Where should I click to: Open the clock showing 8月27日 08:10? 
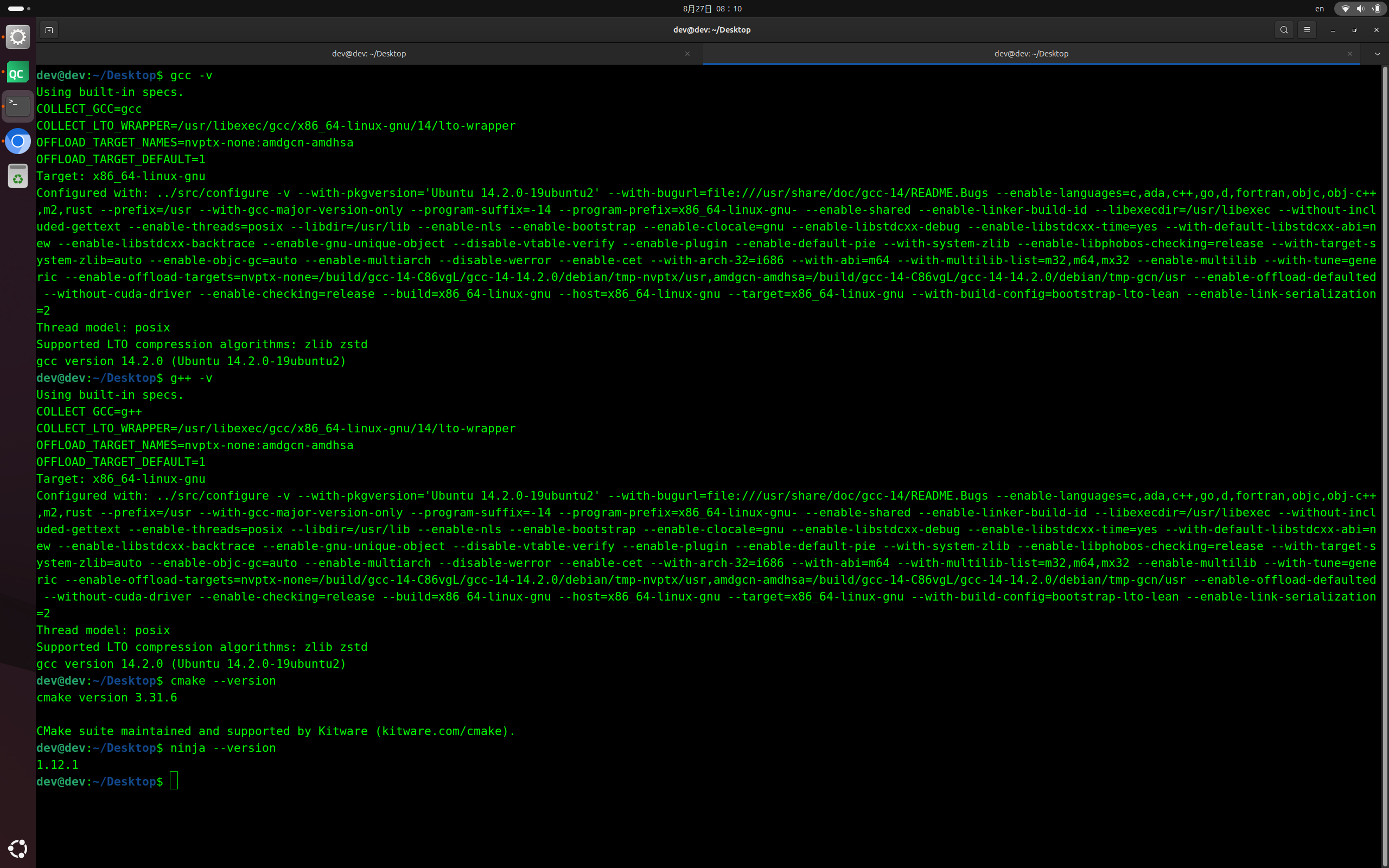[x=712, y=9]
